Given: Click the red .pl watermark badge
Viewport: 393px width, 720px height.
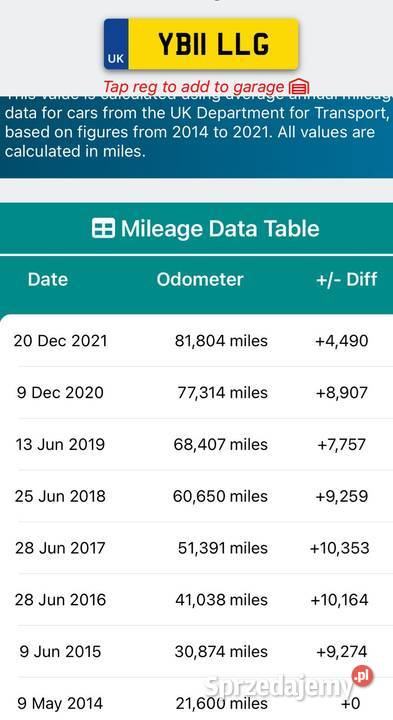Looking at the screenshot, I should (x=362, y=676).
